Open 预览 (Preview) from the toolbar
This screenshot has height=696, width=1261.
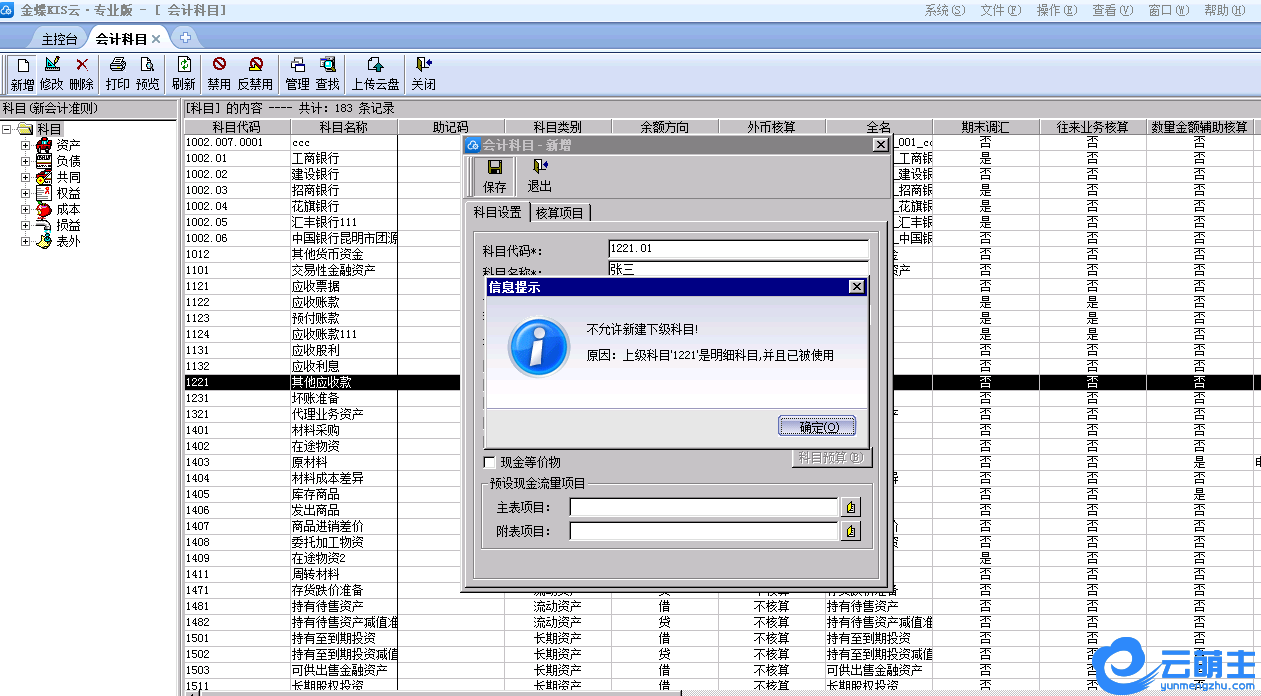pos(147,73)
